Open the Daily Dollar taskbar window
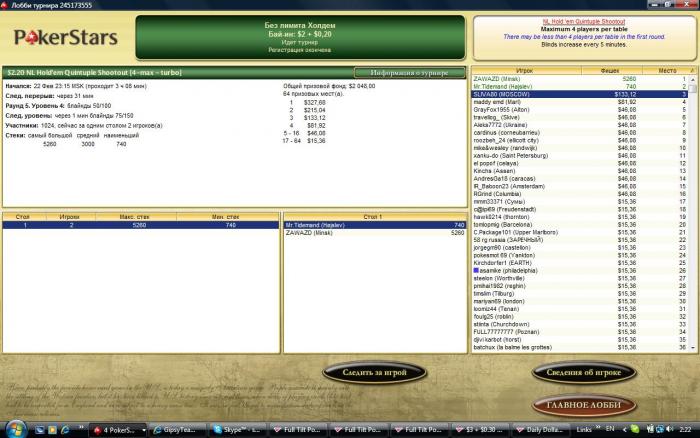This screenshot has height=438, width=700. click(540, 430)
